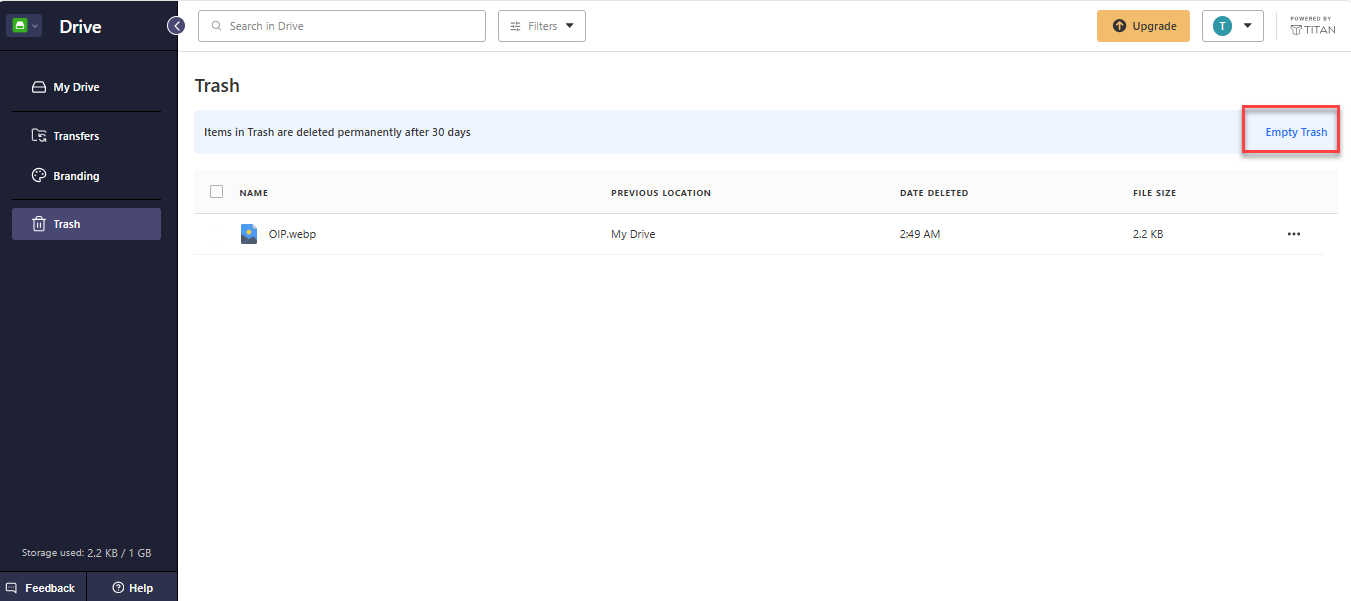Click the Date Deleted column header
This screenshot has width=1351, height=601.
934,193
